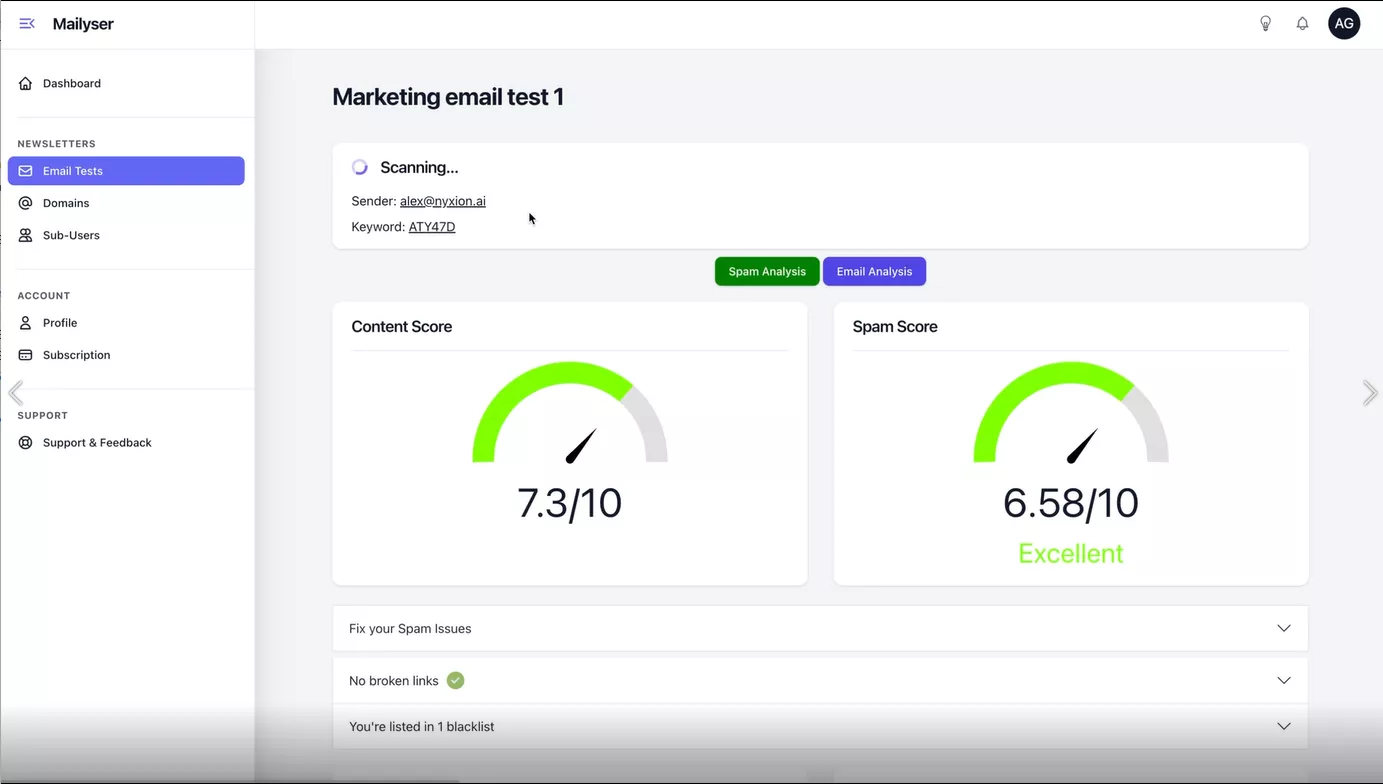Select Email Tests in the sidebar
Image resolution: width=1383 pixels, height=784 pixels.
126,171
